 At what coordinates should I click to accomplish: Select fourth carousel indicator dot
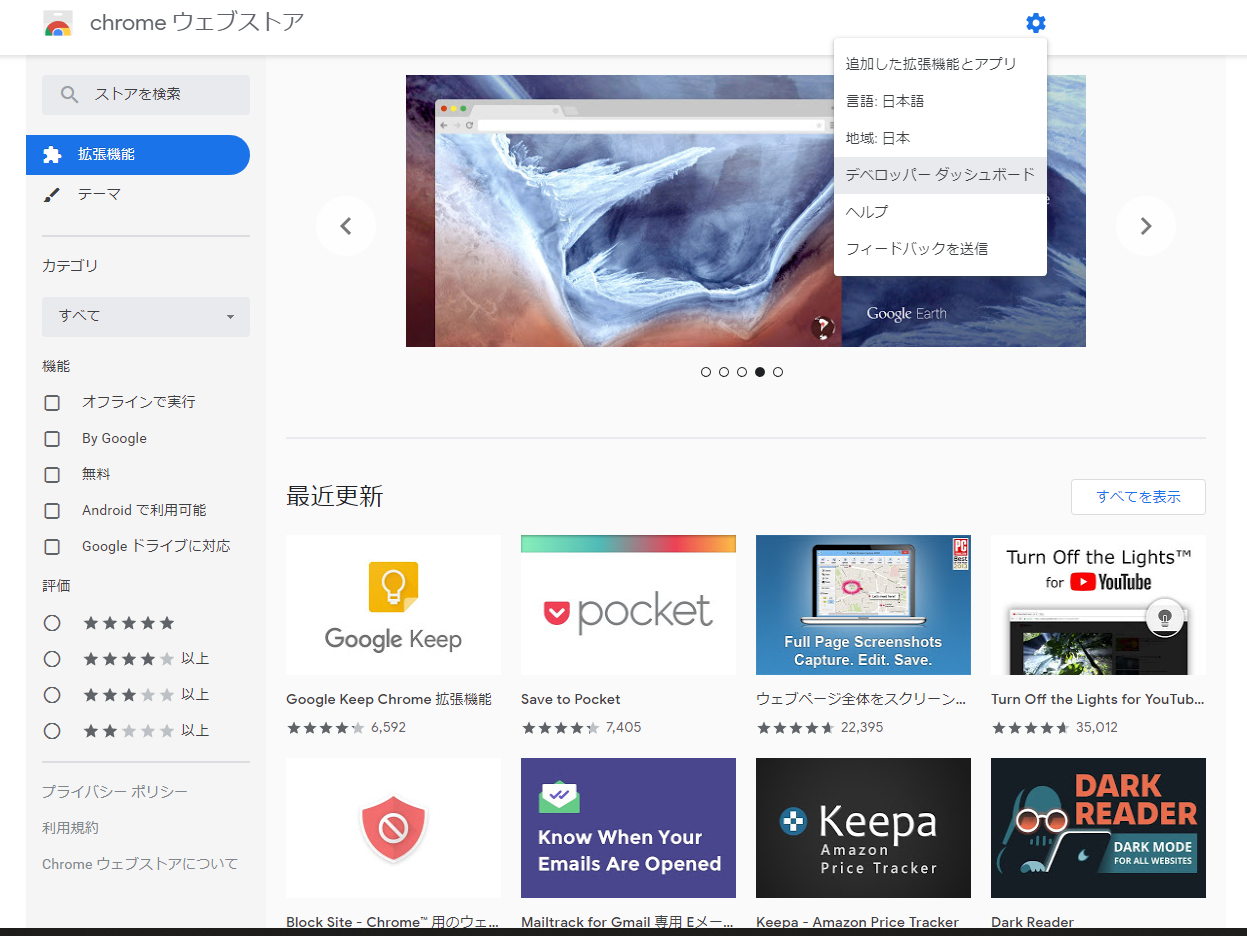click(760, 372)
